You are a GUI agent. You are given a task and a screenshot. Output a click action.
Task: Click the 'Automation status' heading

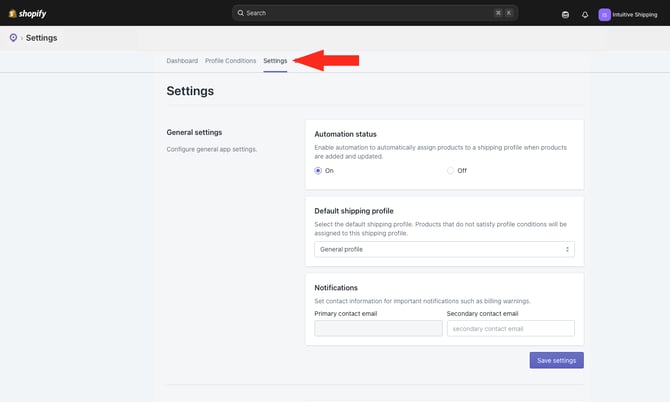[345, 134]
